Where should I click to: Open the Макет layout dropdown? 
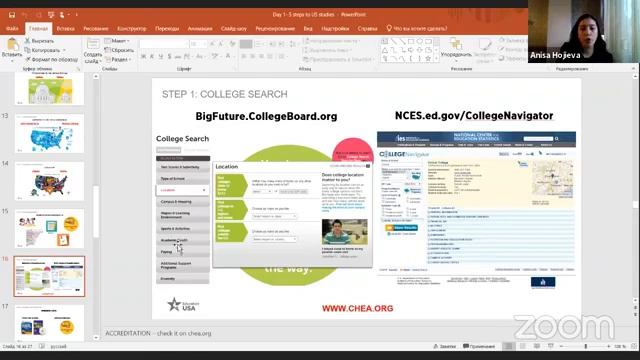click(x=117, y=41)
